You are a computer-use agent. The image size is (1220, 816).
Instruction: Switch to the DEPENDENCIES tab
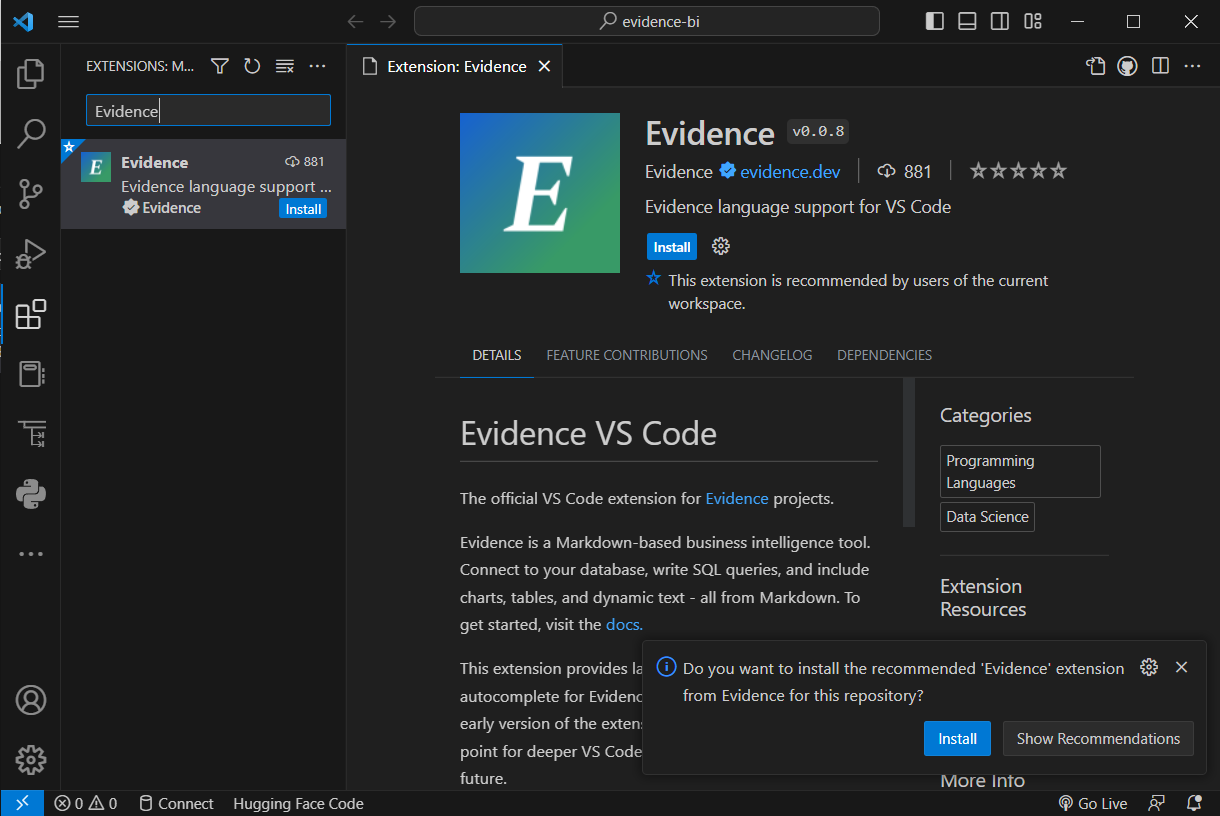pos(884,355)
